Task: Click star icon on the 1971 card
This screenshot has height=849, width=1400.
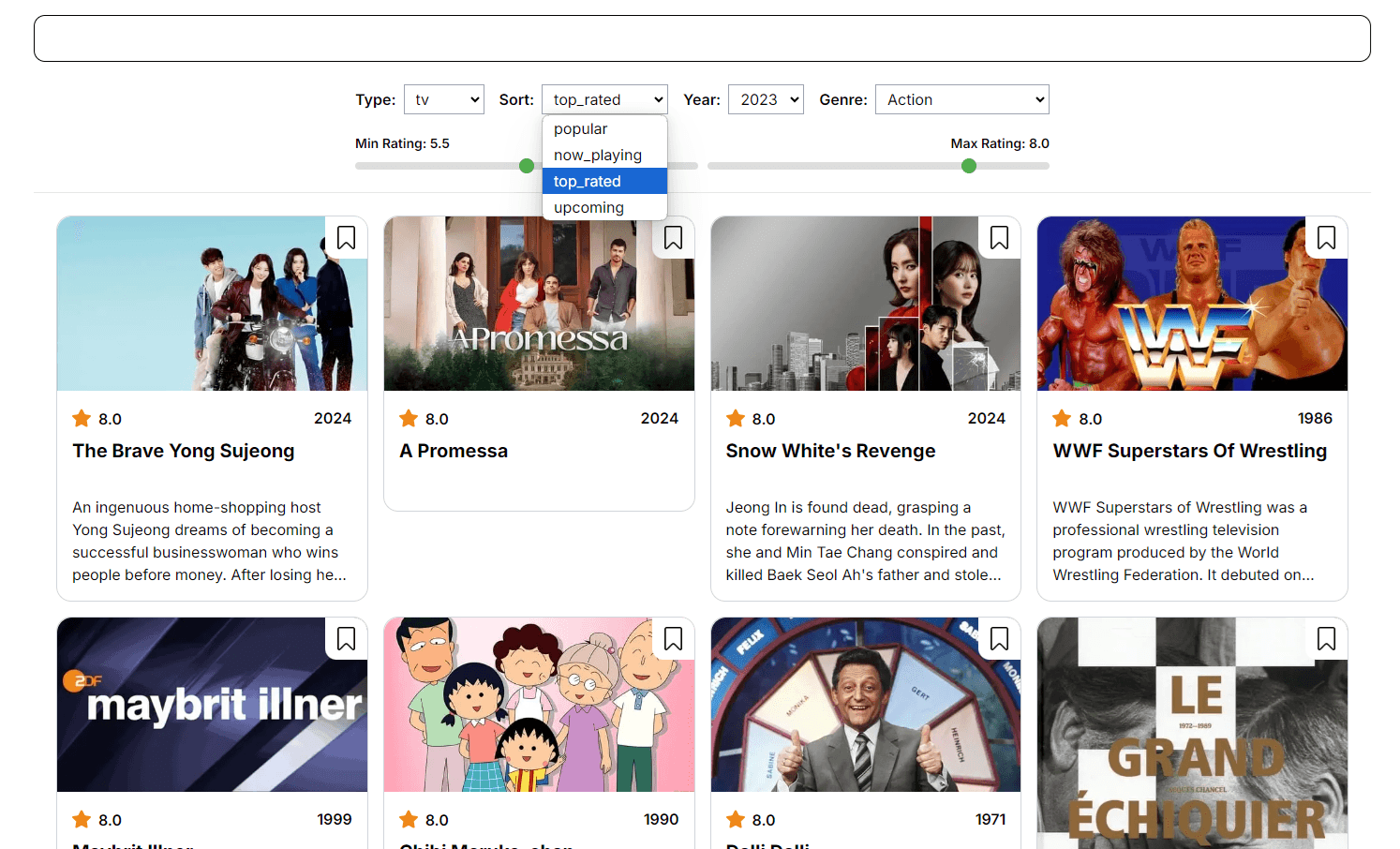Action: point(736,819)
